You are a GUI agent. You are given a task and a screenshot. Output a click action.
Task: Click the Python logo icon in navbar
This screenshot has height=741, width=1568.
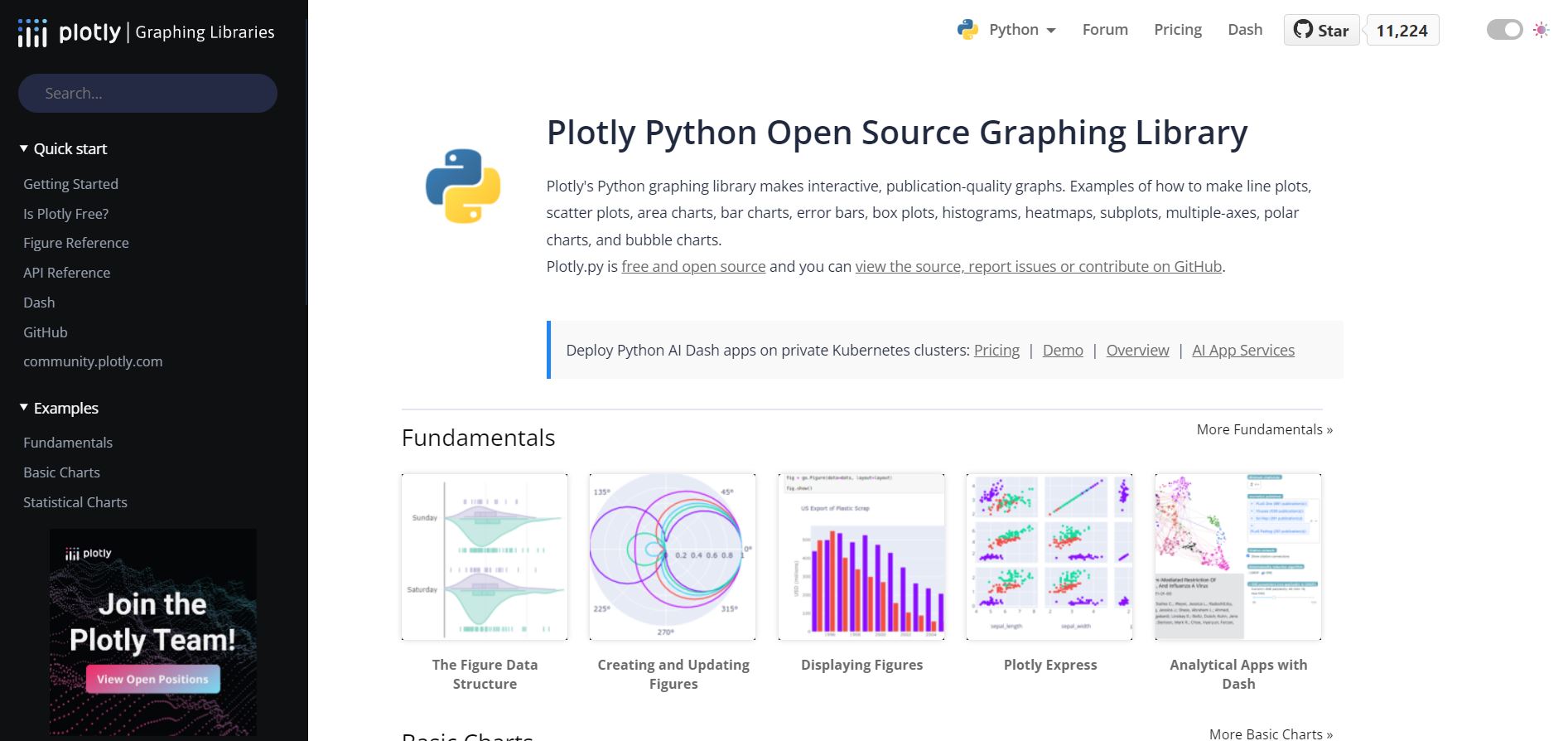pos(967,30)
